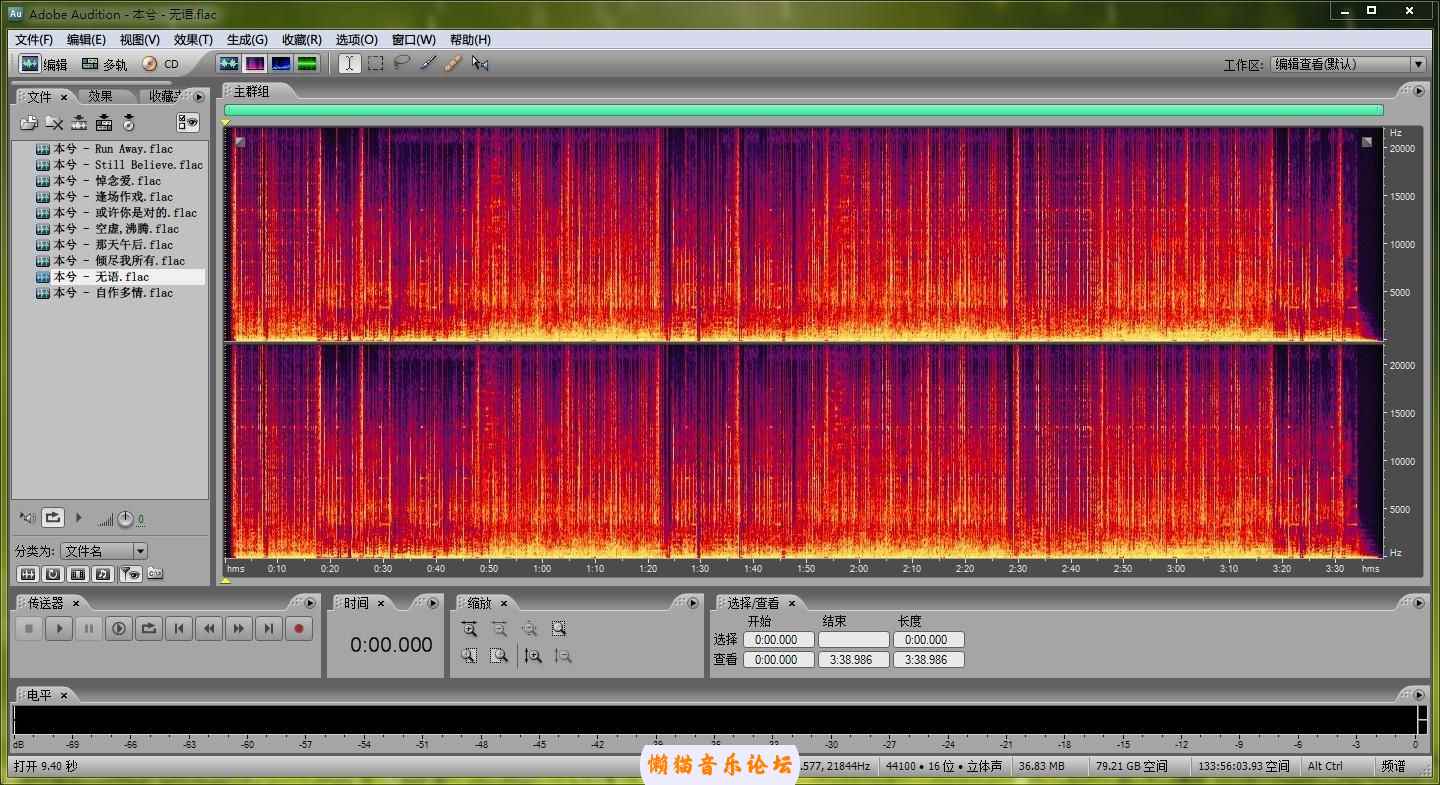Click transport Play button
The width and height of the screenshot is (1440, 785).
pos(59,629)
